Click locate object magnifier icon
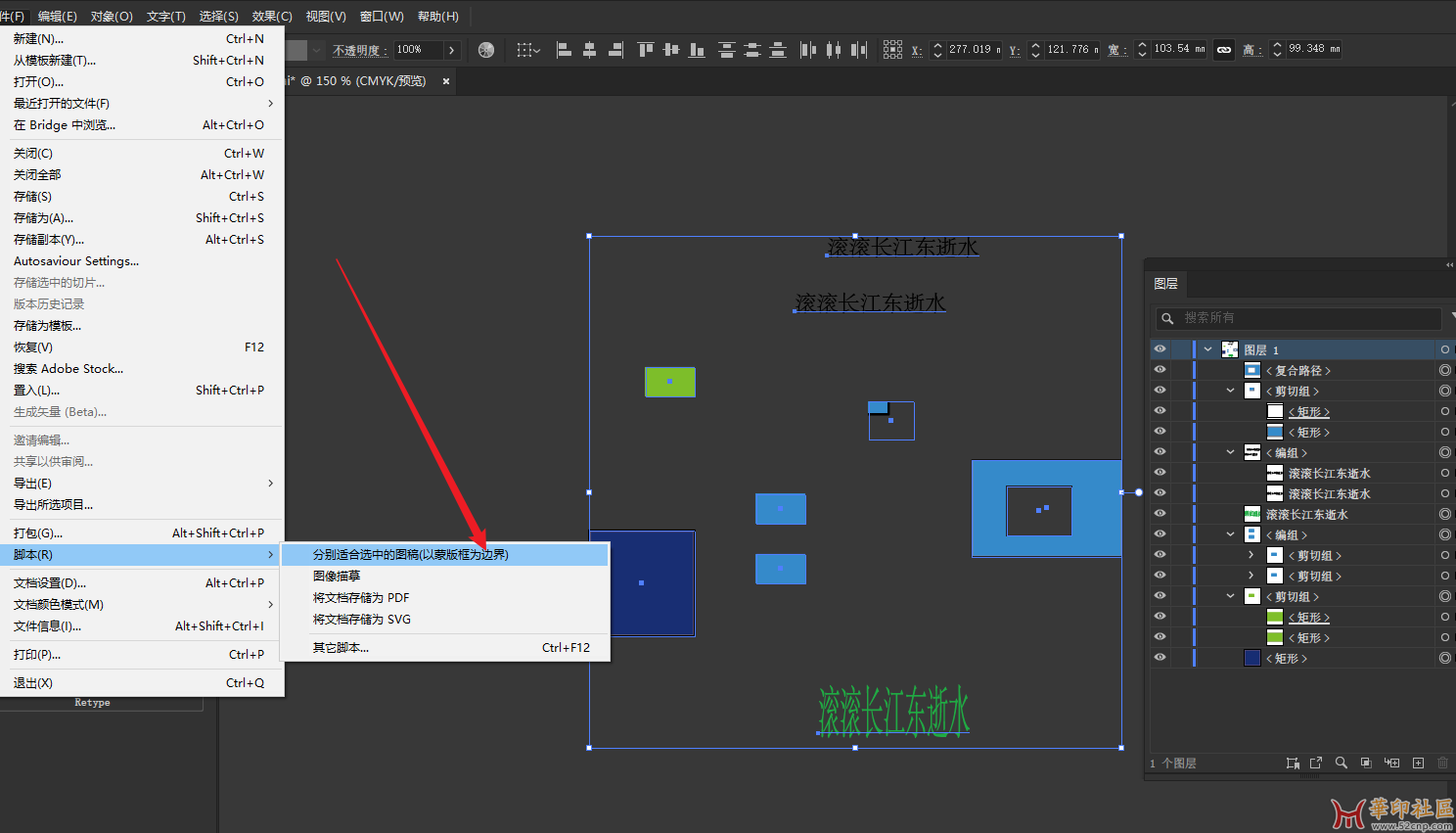1456x833 pixels. [x=1342, y=763]
